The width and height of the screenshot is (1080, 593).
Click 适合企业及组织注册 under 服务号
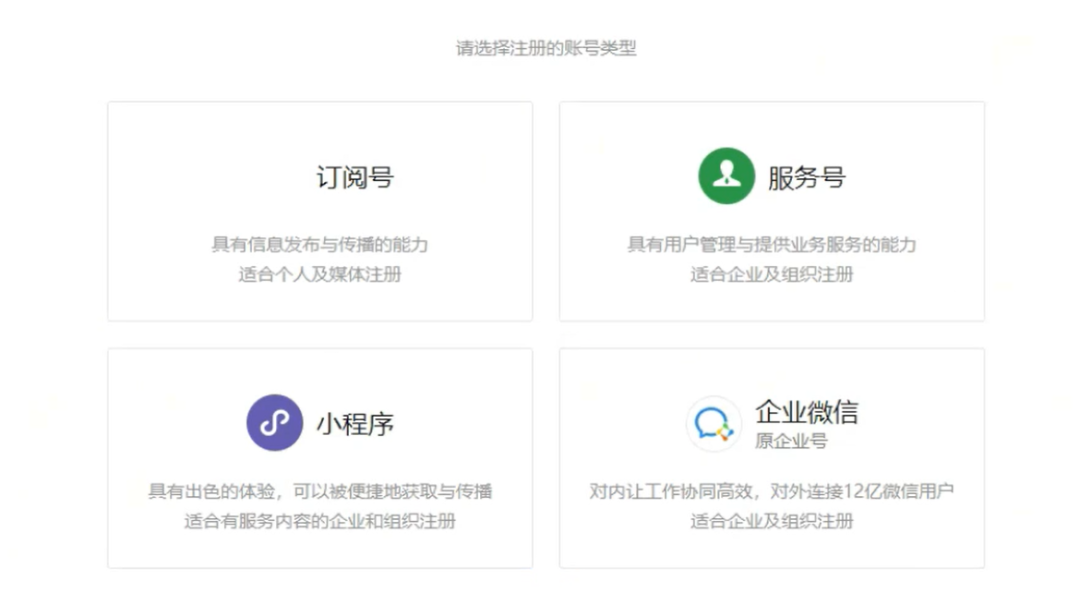[x=771, y=274]
